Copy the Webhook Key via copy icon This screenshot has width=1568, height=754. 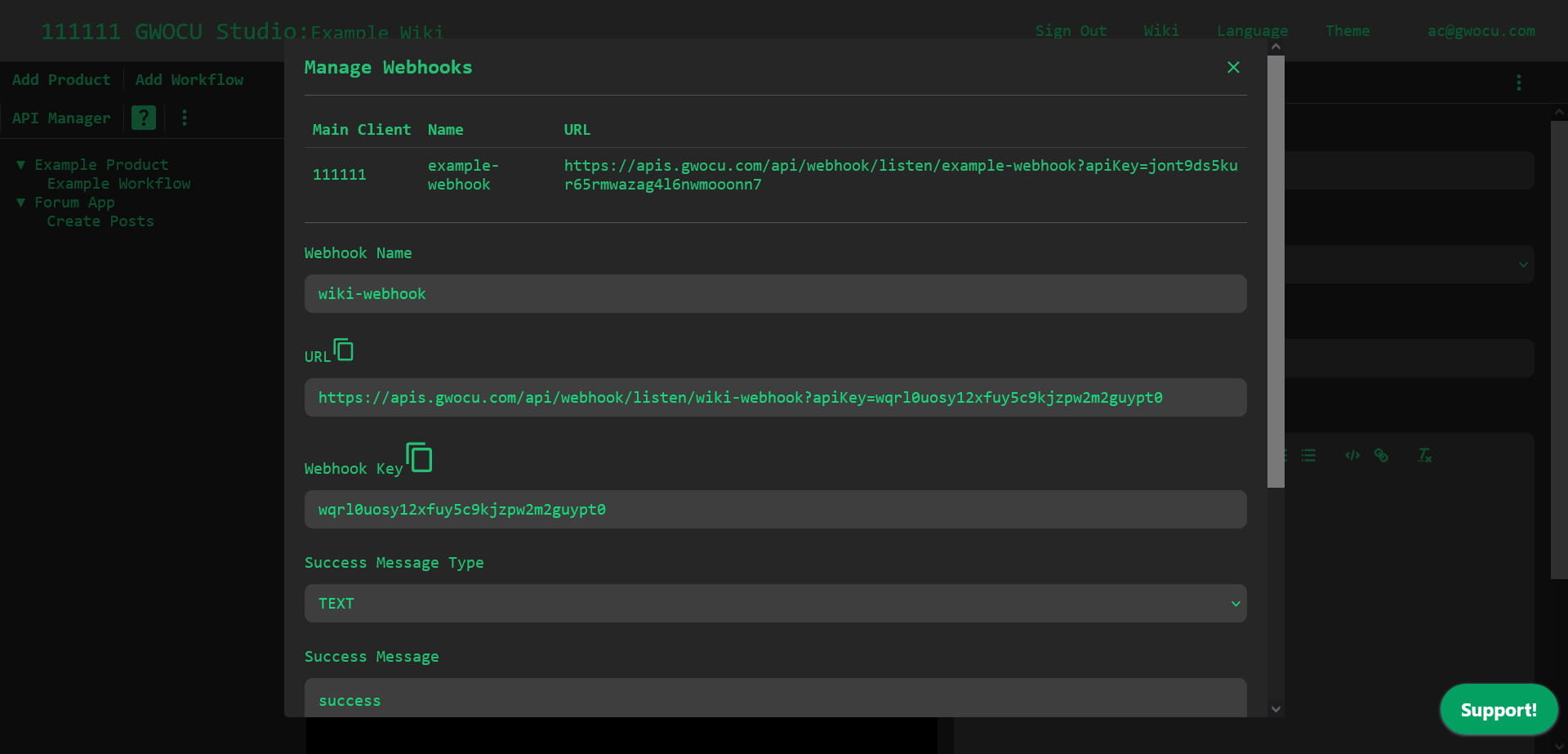tap(419, 457)
